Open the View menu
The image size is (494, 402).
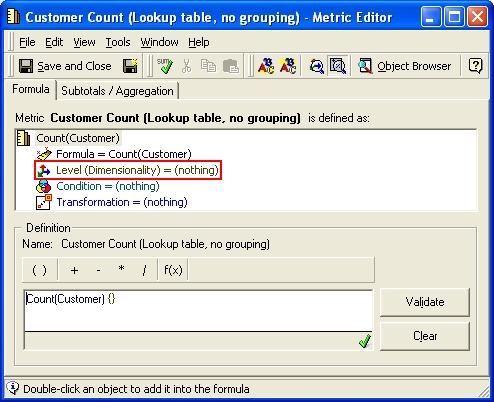tap(84, 42)
